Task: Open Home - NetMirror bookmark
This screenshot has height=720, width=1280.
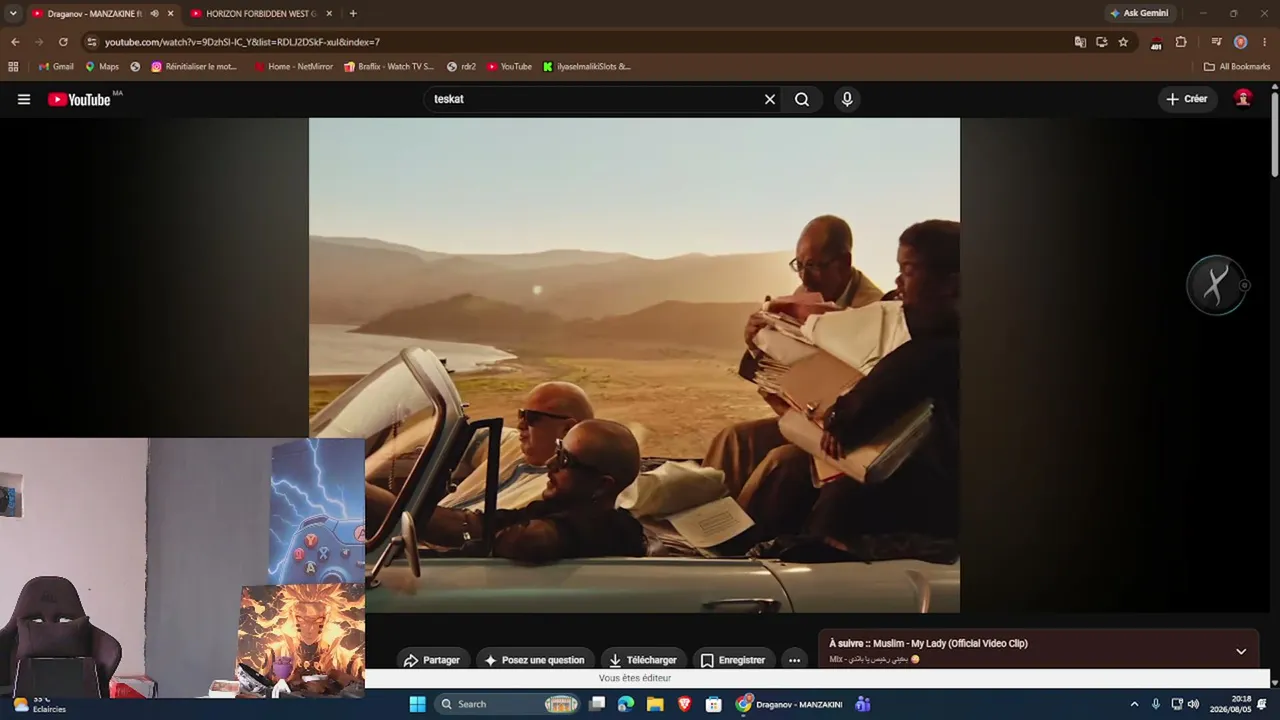Action: click(293, 67)
